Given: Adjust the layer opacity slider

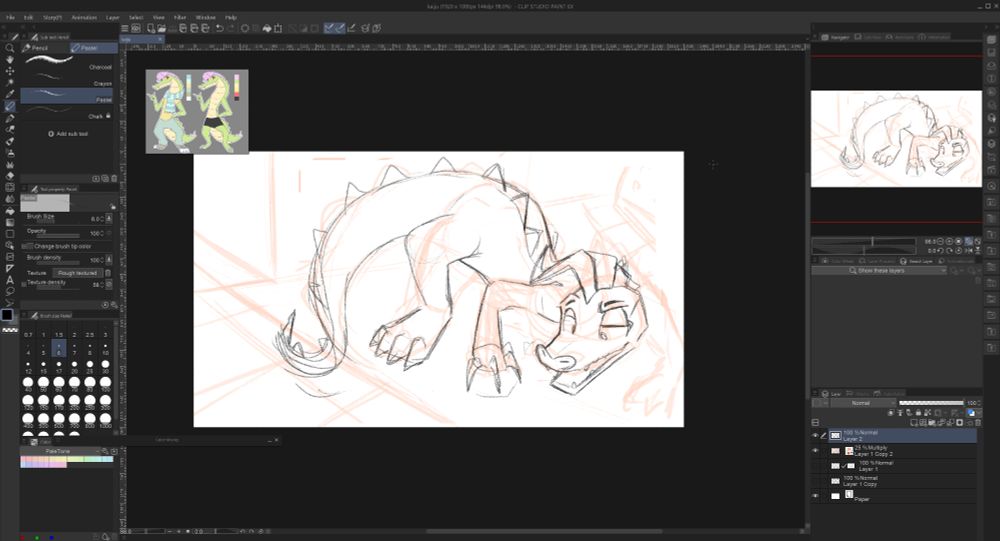Looking at the screenshot, I should 930,403.
